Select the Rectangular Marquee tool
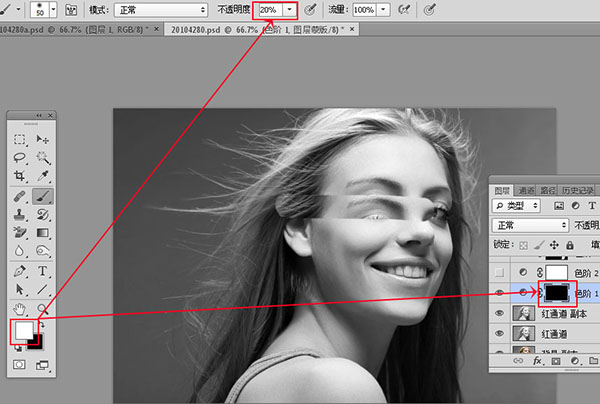 click(21, 139)
